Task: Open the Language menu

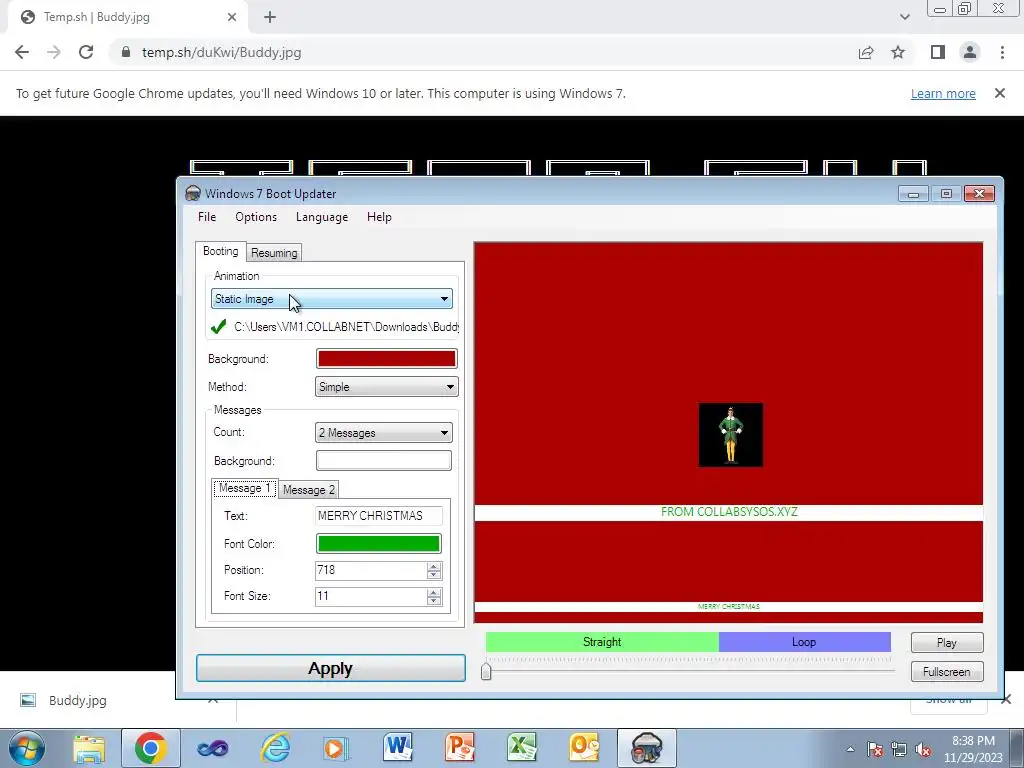Action: click(x=322, y=217)
